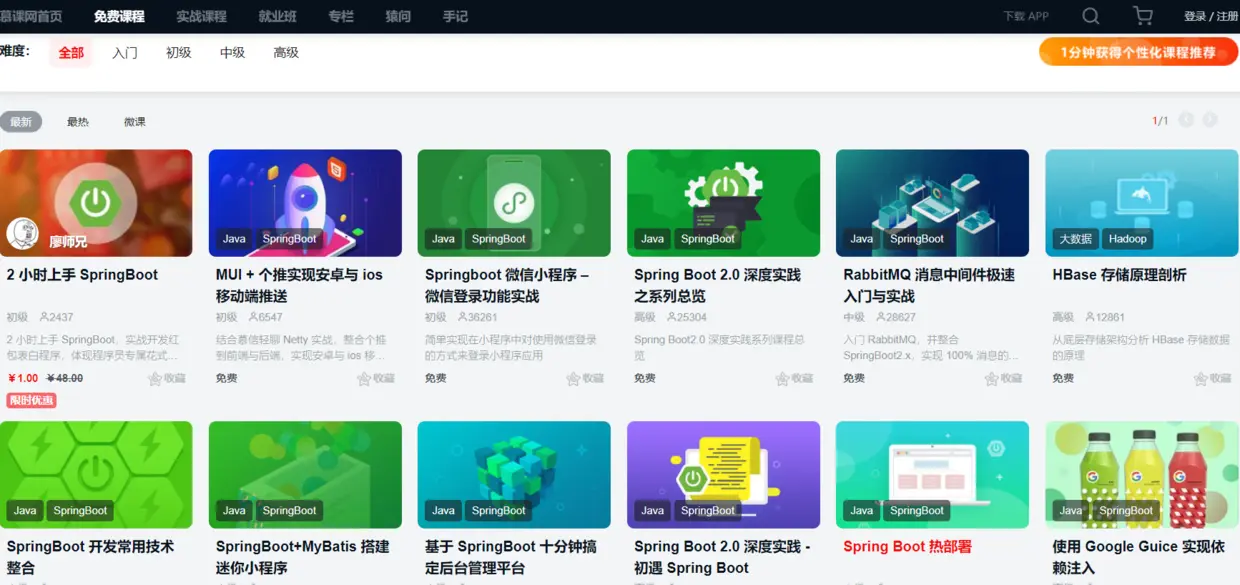Open the shopping cart icon
The image size is (1240, 585).
coord(1142,16)
